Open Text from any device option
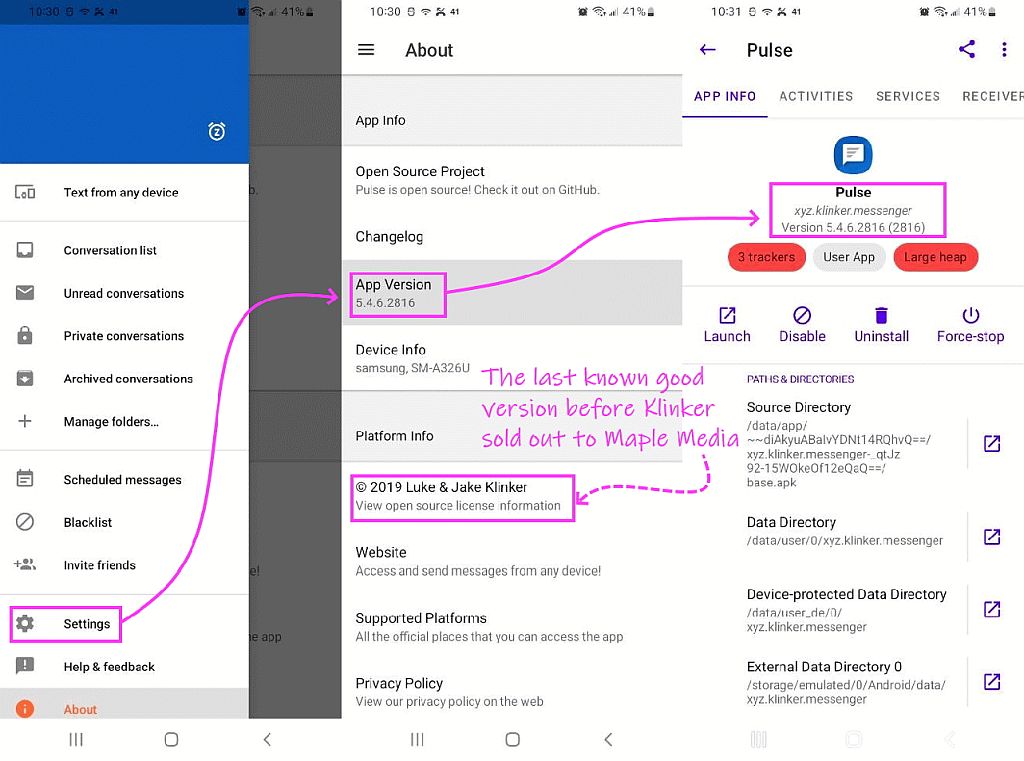 (124, 192)
